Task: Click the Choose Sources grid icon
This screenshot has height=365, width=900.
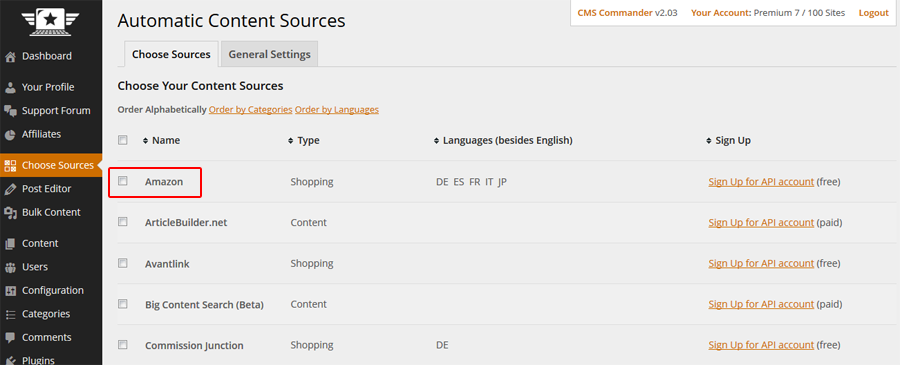Action: coord(10,165)
